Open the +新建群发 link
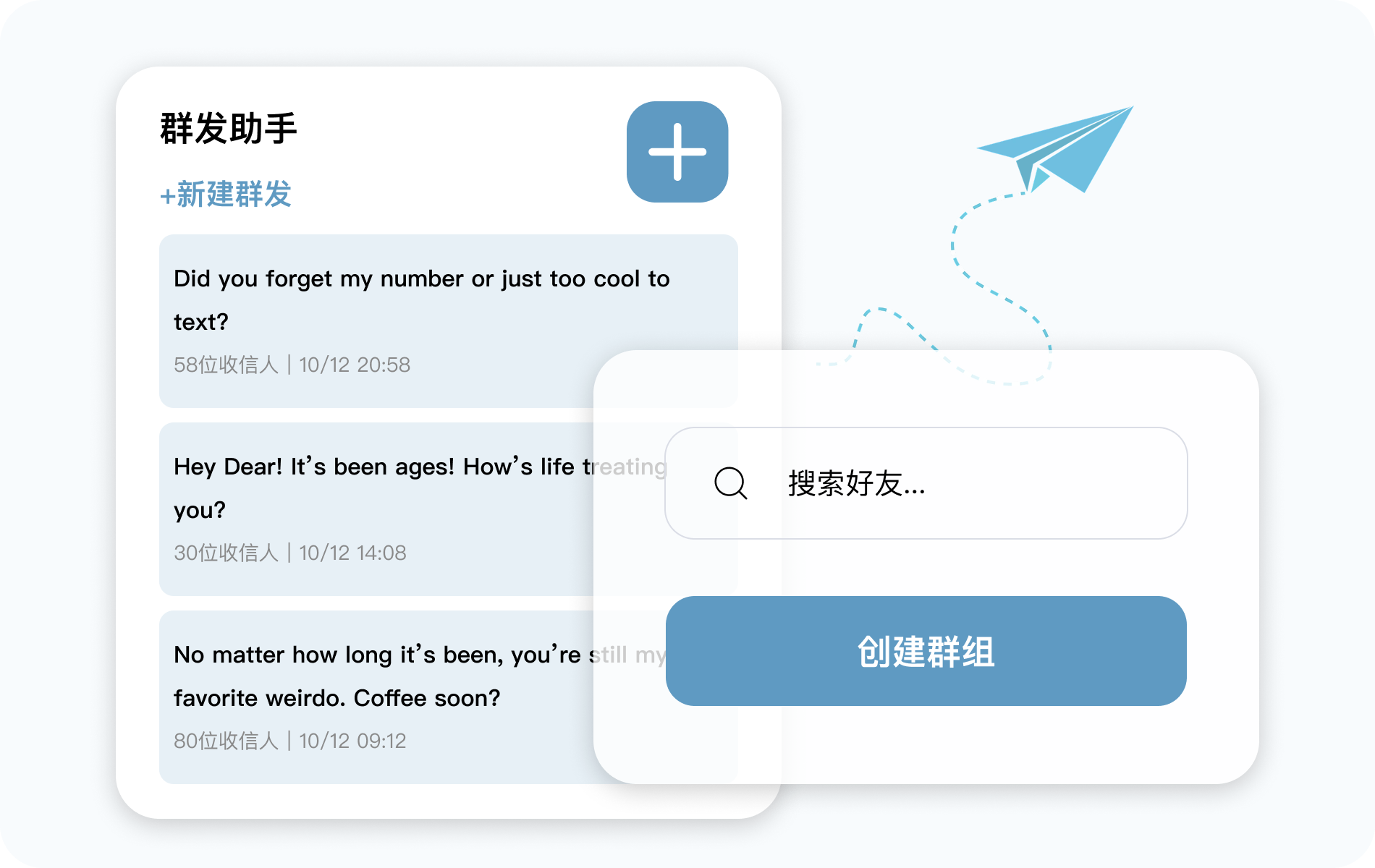 point(226,195)
